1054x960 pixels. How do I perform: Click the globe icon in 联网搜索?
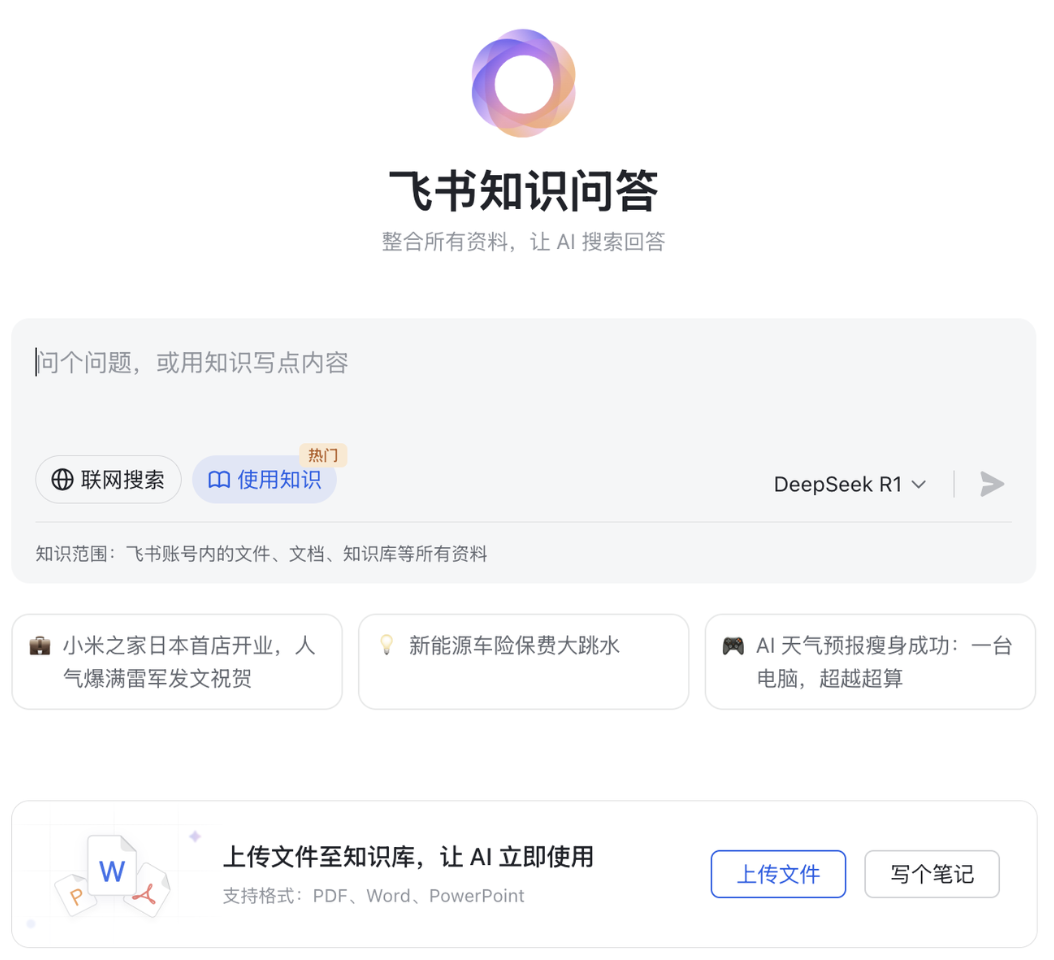point(63,479)
